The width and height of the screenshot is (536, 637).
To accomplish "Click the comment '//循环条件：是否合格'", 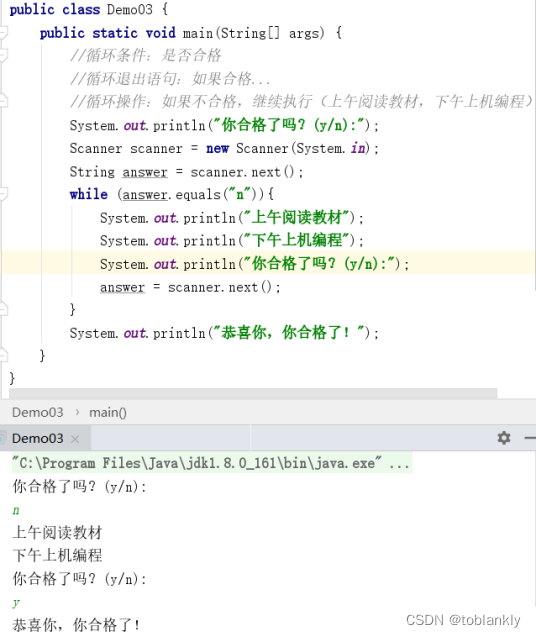I will click(x=145, y=55).
